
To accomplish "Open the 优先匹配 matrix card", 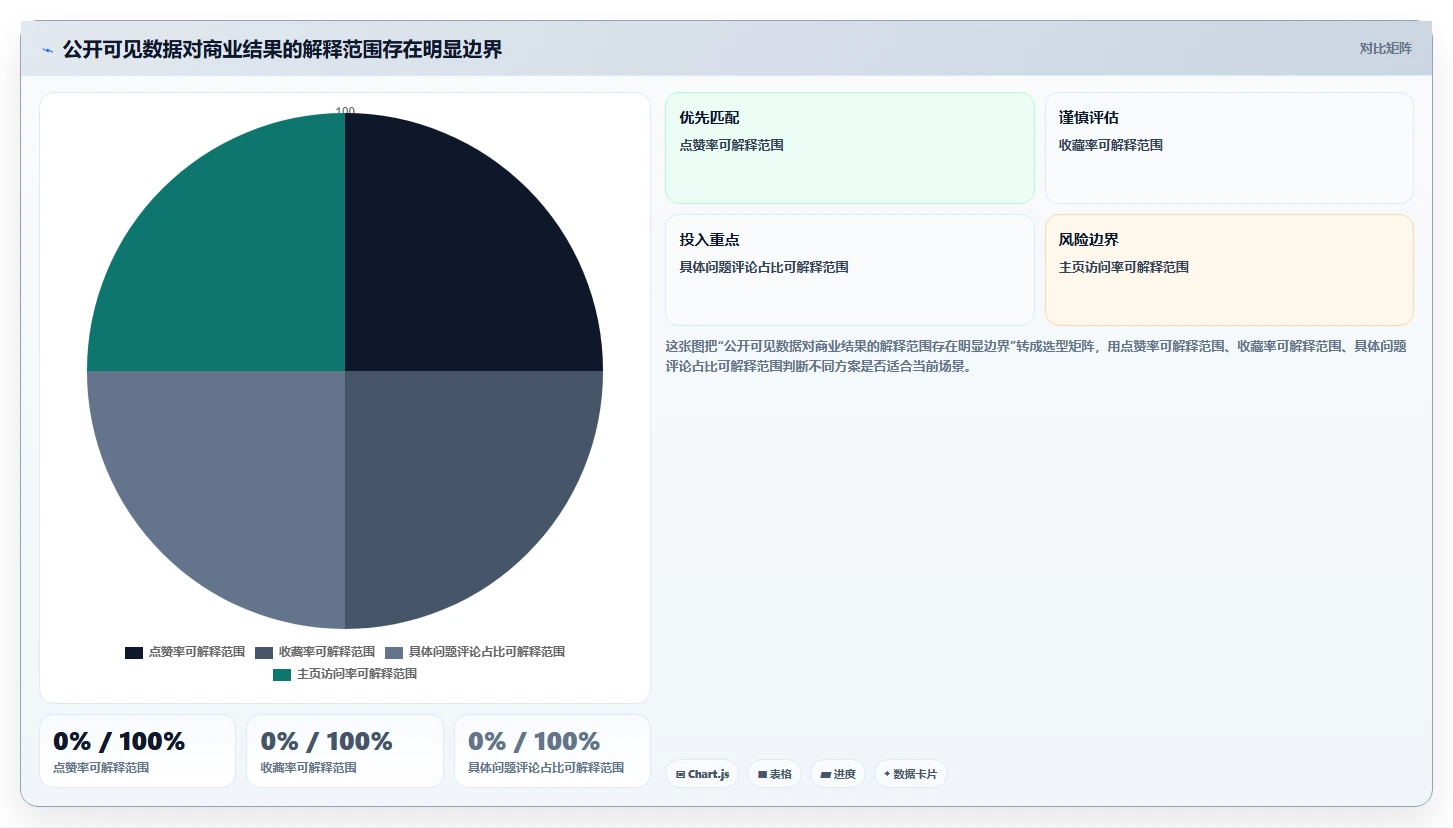I will pyautogui.click(x=850, y=148).
